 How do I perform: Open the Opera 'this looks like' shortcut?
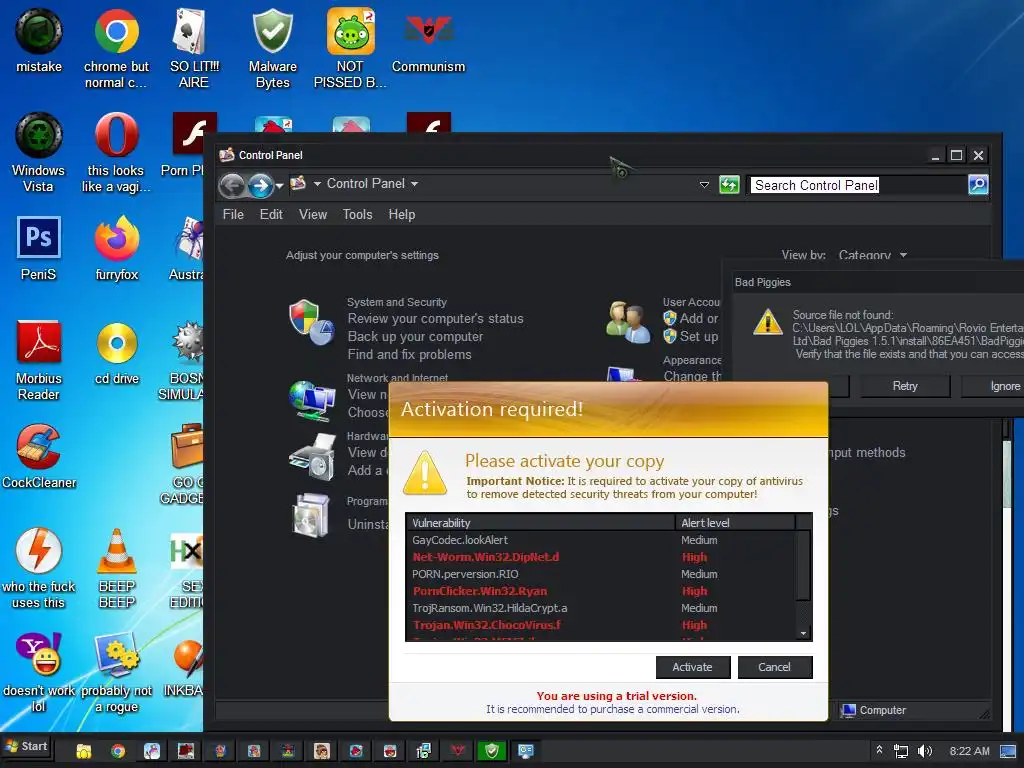(x=116, y=152)
